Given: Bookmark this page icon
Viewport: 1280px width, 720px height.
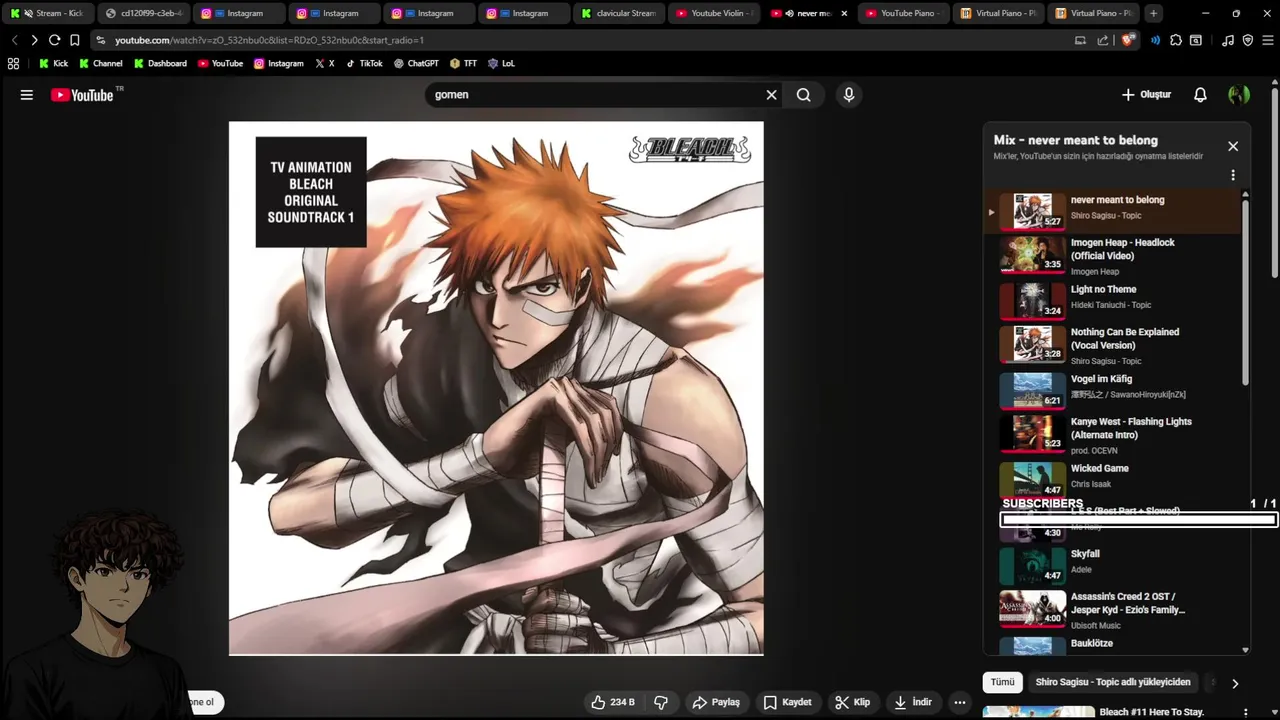Looking at the screenshot, I should click(x=74, y=40).
